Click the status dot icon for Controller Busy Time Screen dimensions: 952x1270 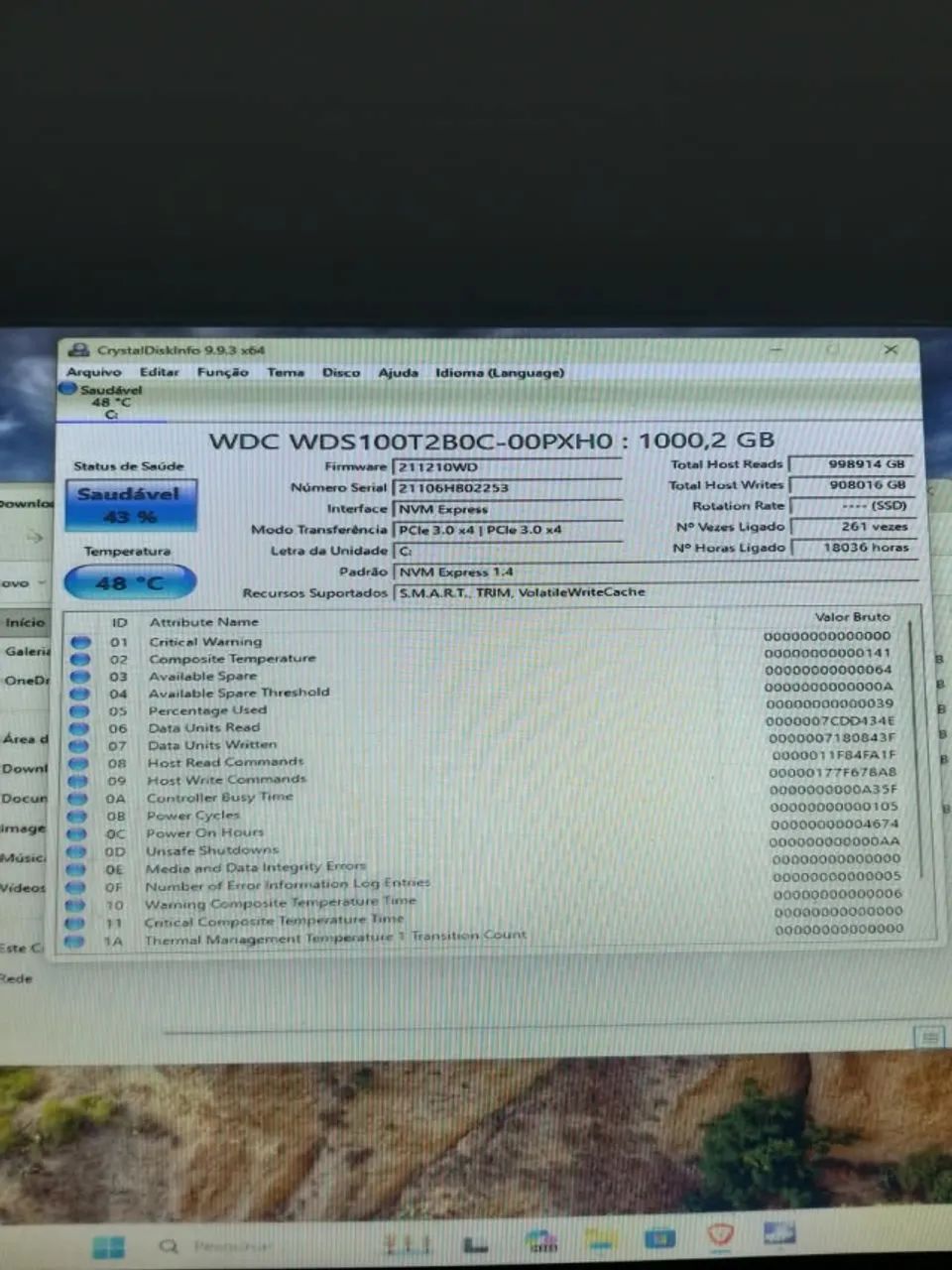[77, 799]
